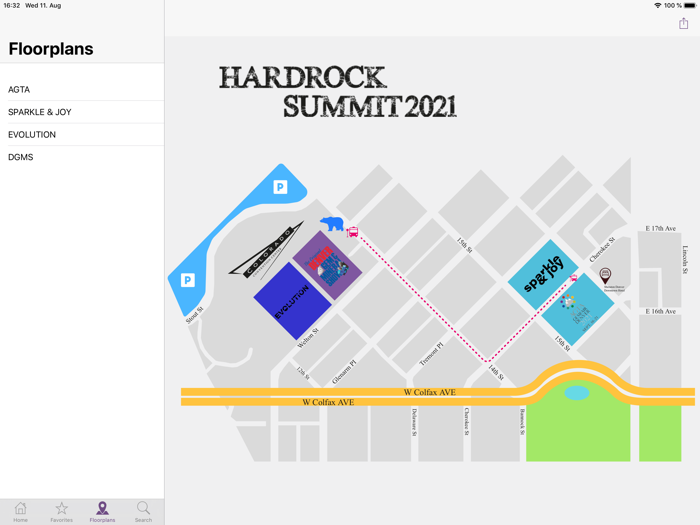Tap the Hardrock Summit 2021 title

click(338, 92)
